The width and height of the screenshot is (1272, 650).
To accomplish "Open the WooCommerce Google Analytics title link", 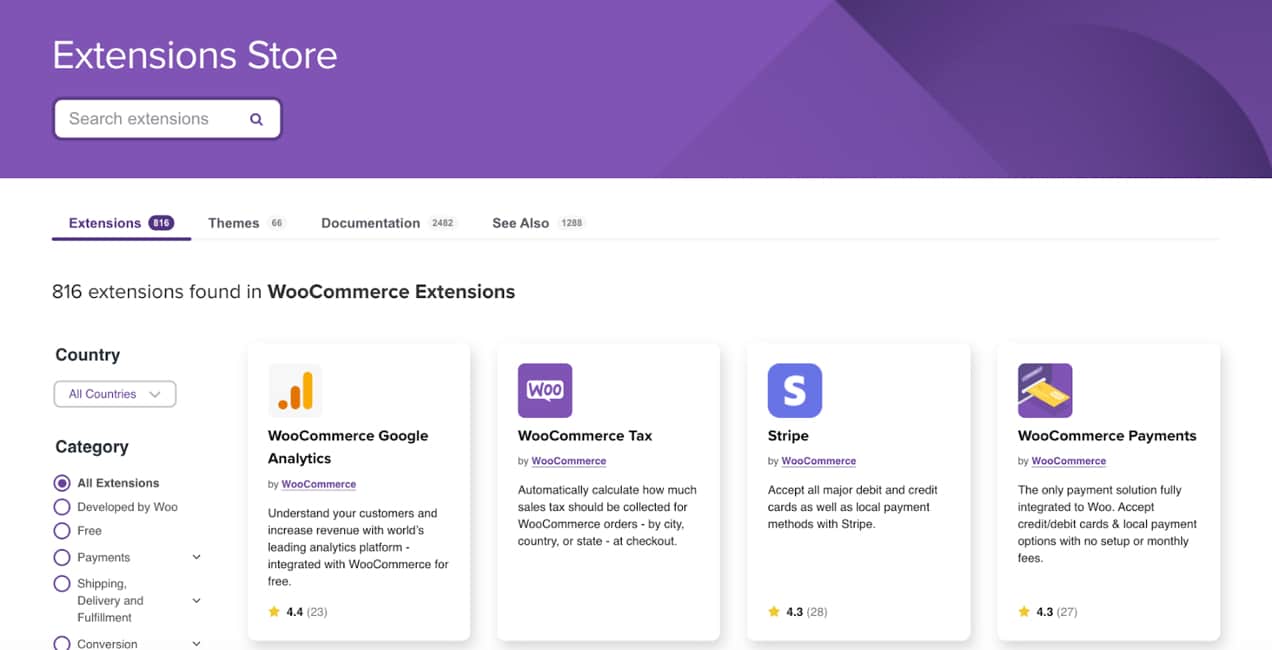I will (x=348, y=447).
